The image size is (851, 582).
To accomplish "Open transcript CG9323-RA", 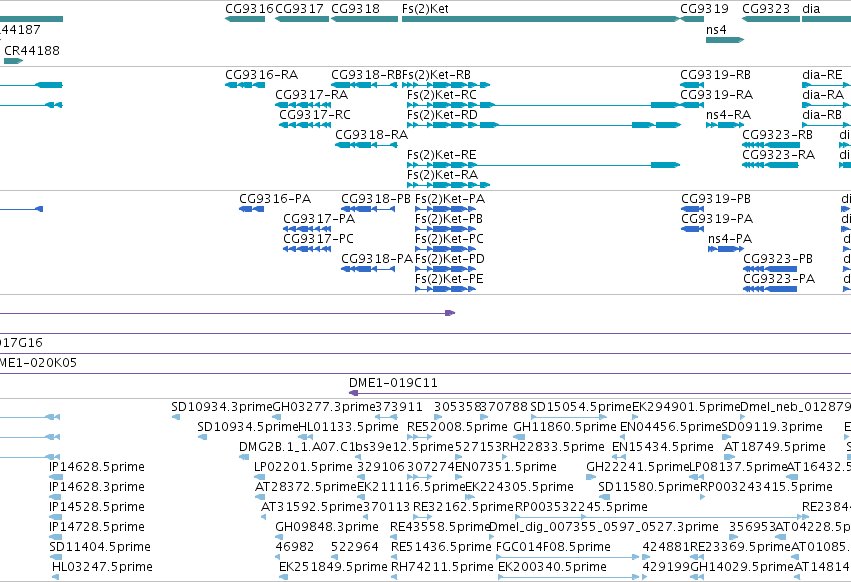I will pos(778,155).
